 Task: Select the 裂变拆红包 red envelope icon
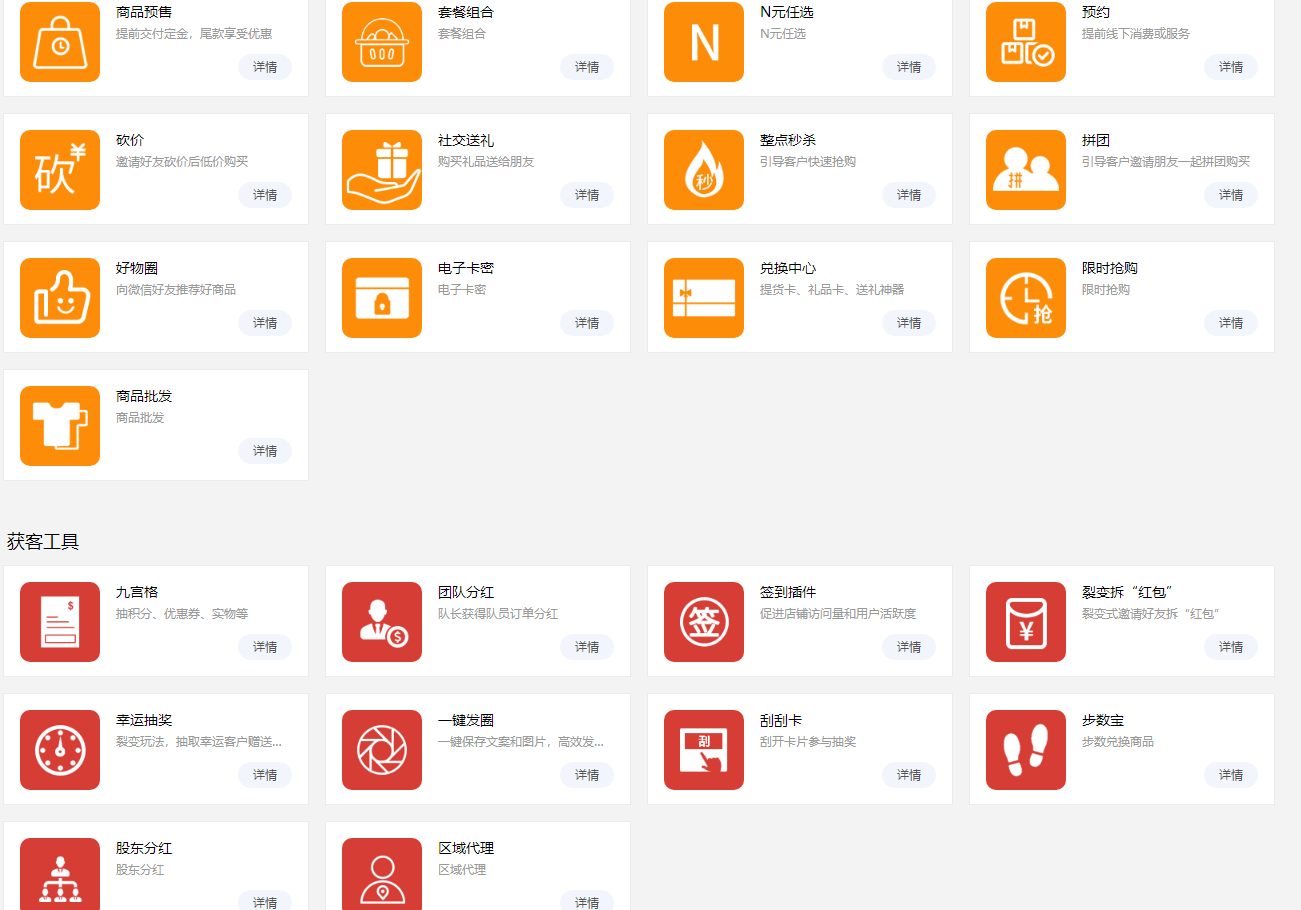click(1026, 622)
